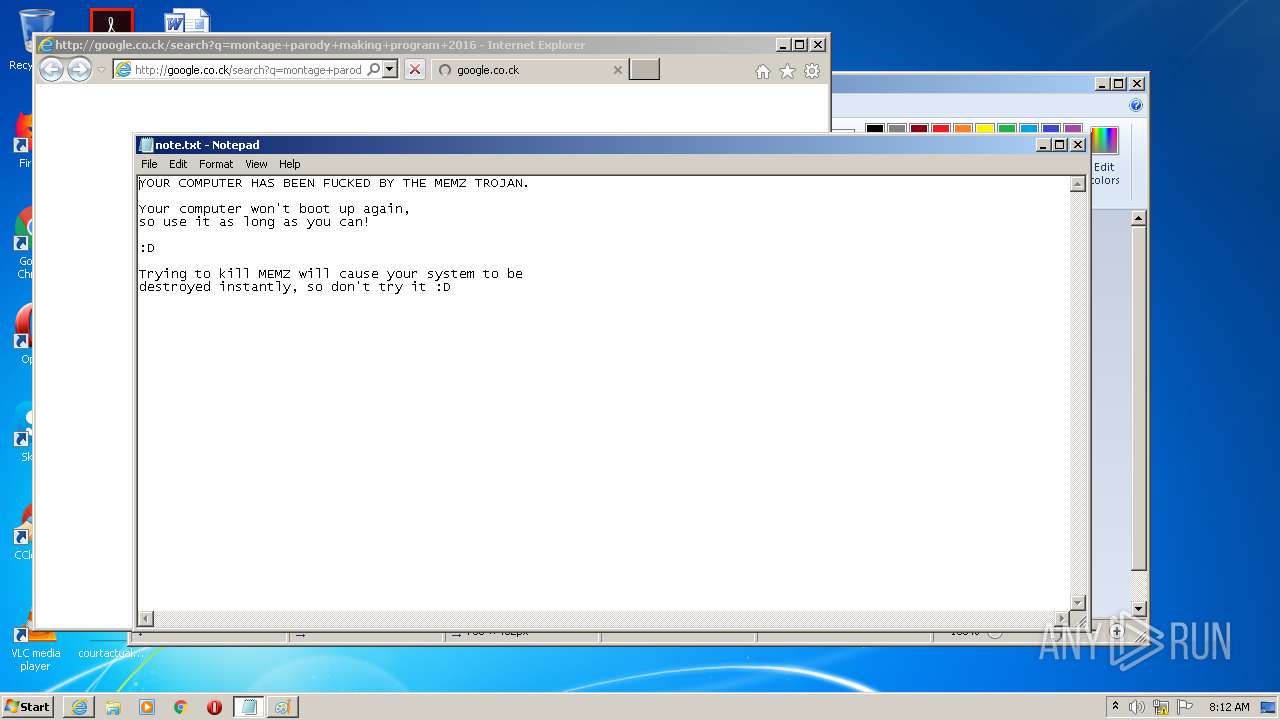Open the Adobe Reader desktop icon

[x=111, y=20]
